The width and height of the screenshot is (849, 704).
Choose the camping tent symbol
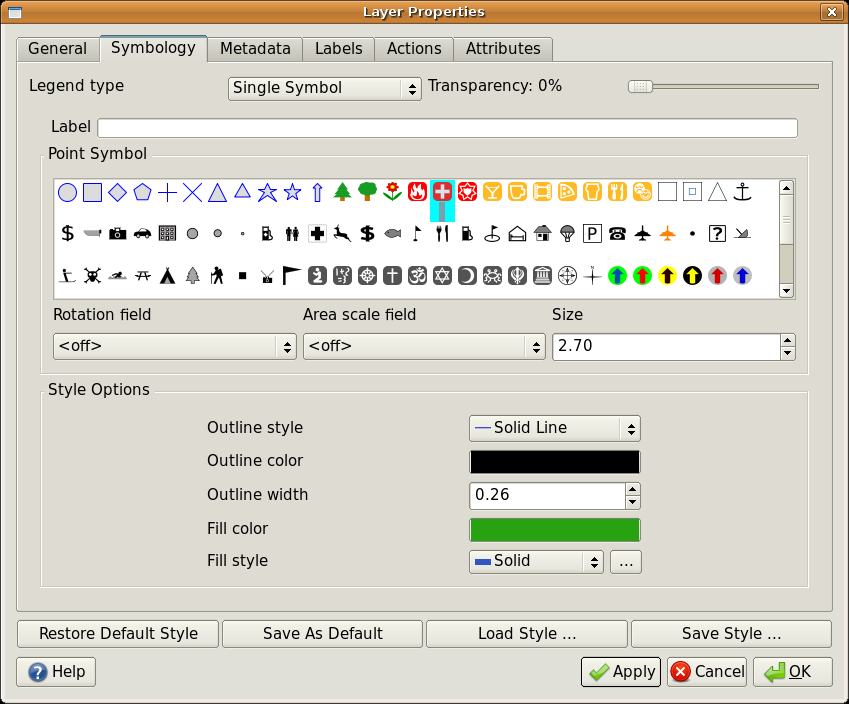[x=167, y=274]
